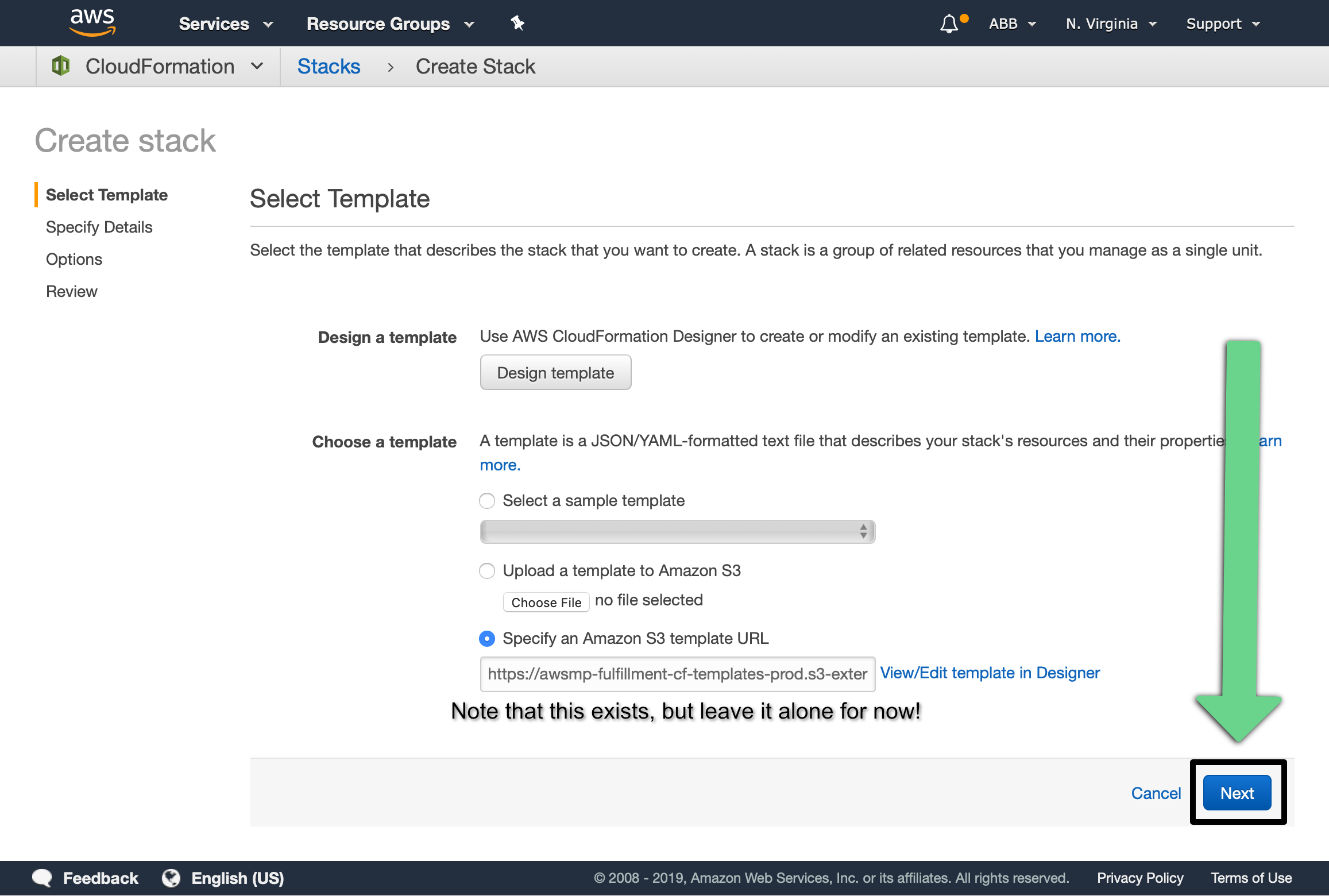Click the Cancel link
Viewport: 1329px width, 896px height.
(1156, 793)
